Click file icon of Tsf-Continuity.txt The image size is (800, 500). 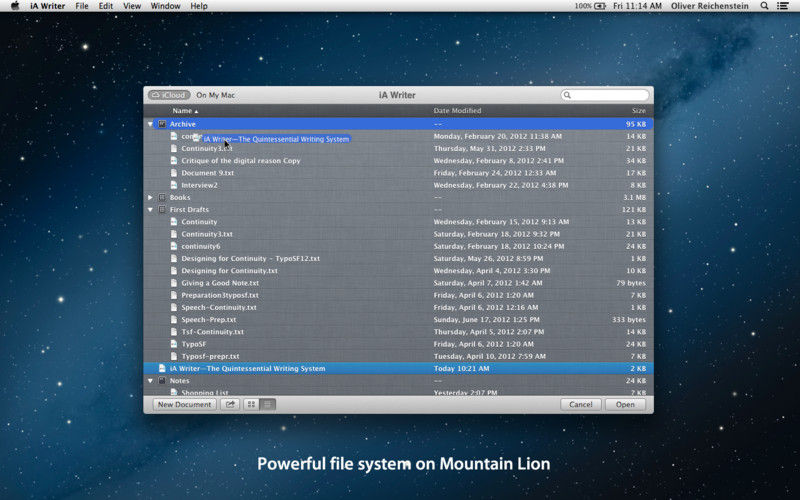[173, 332]
